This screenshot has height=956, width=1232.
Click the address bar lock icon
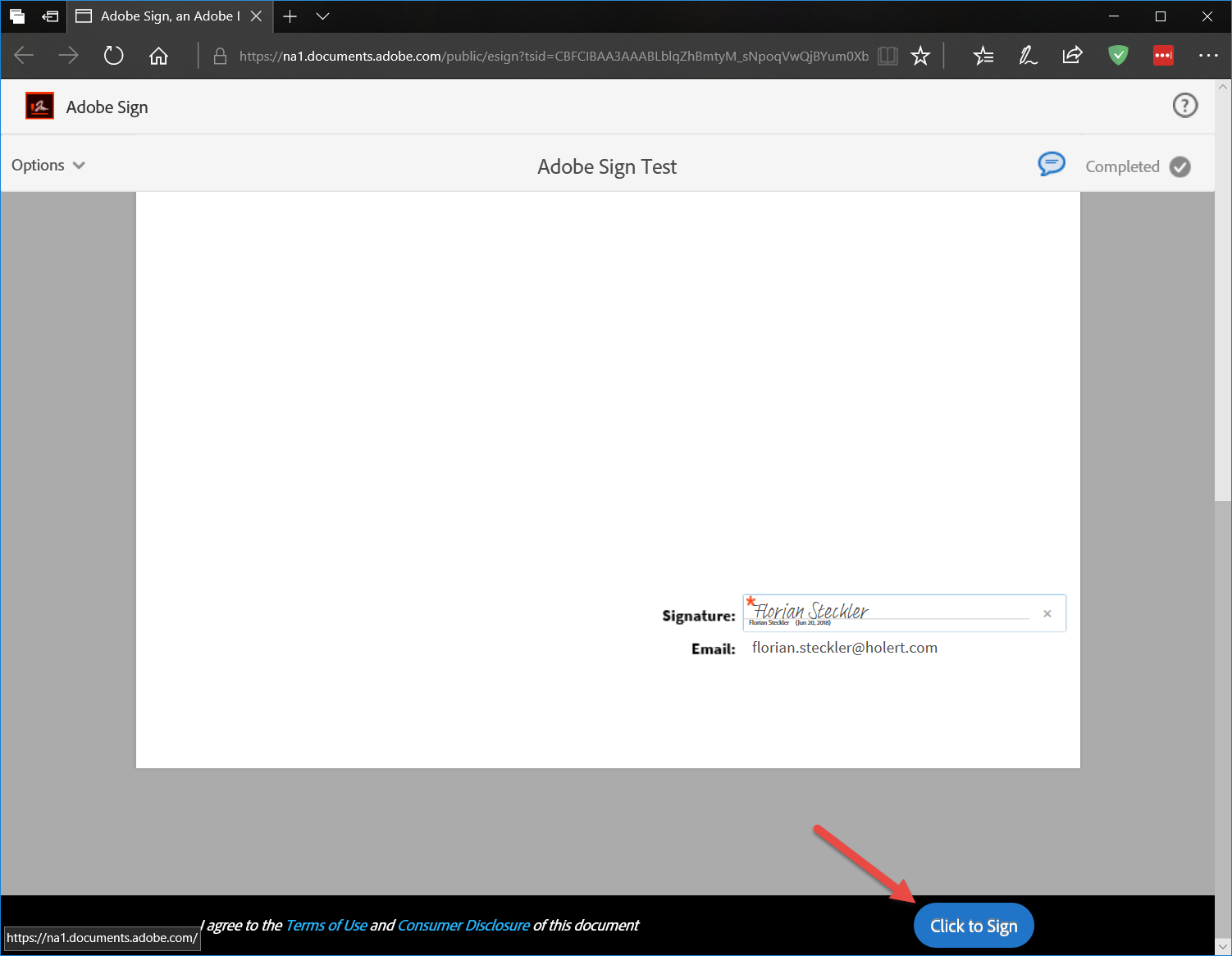point(219,56)
